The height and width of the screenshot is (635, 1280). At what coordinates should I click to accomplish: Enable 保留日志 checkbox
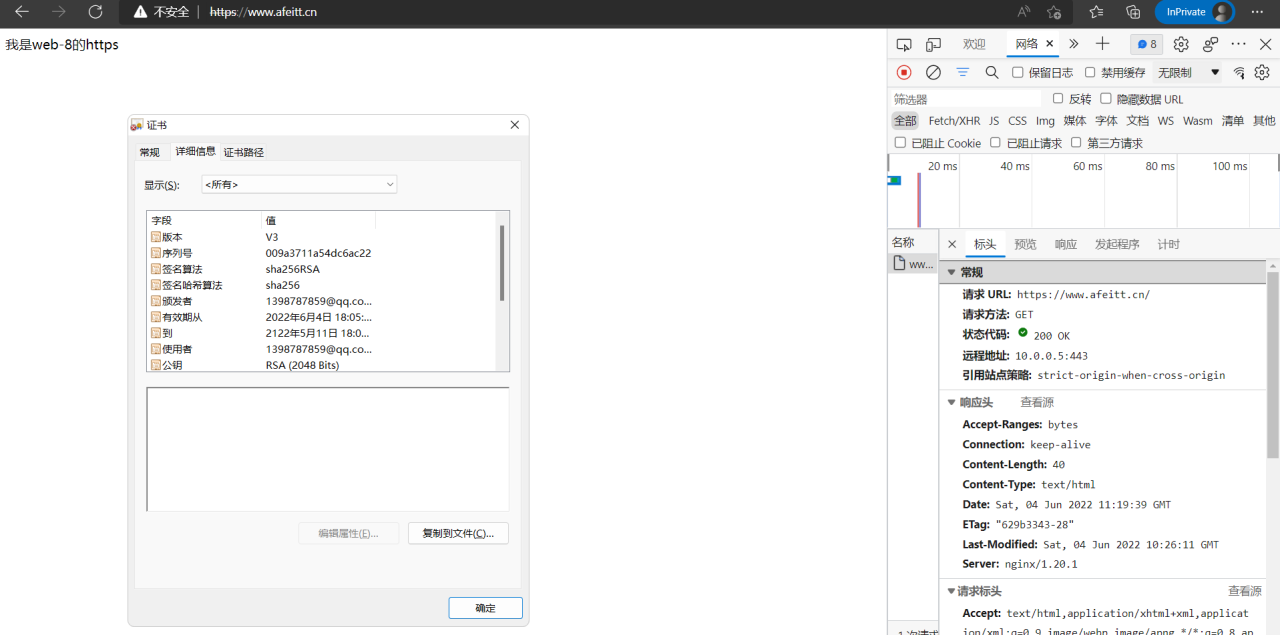tap(1018, 72)
